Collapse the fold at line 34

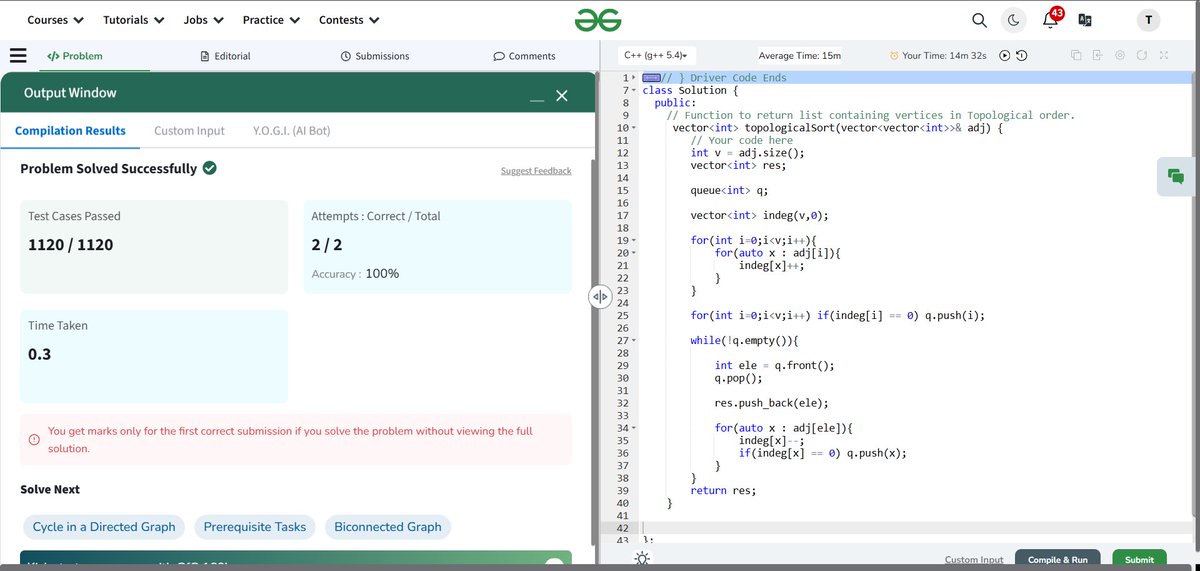(634, 428)
